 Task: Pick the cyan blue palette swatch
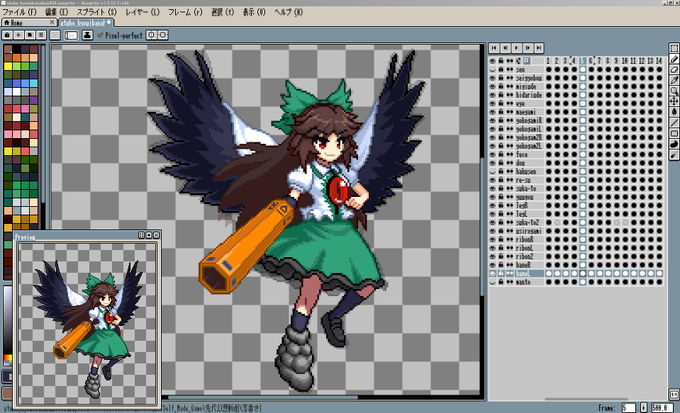point(34,83)
